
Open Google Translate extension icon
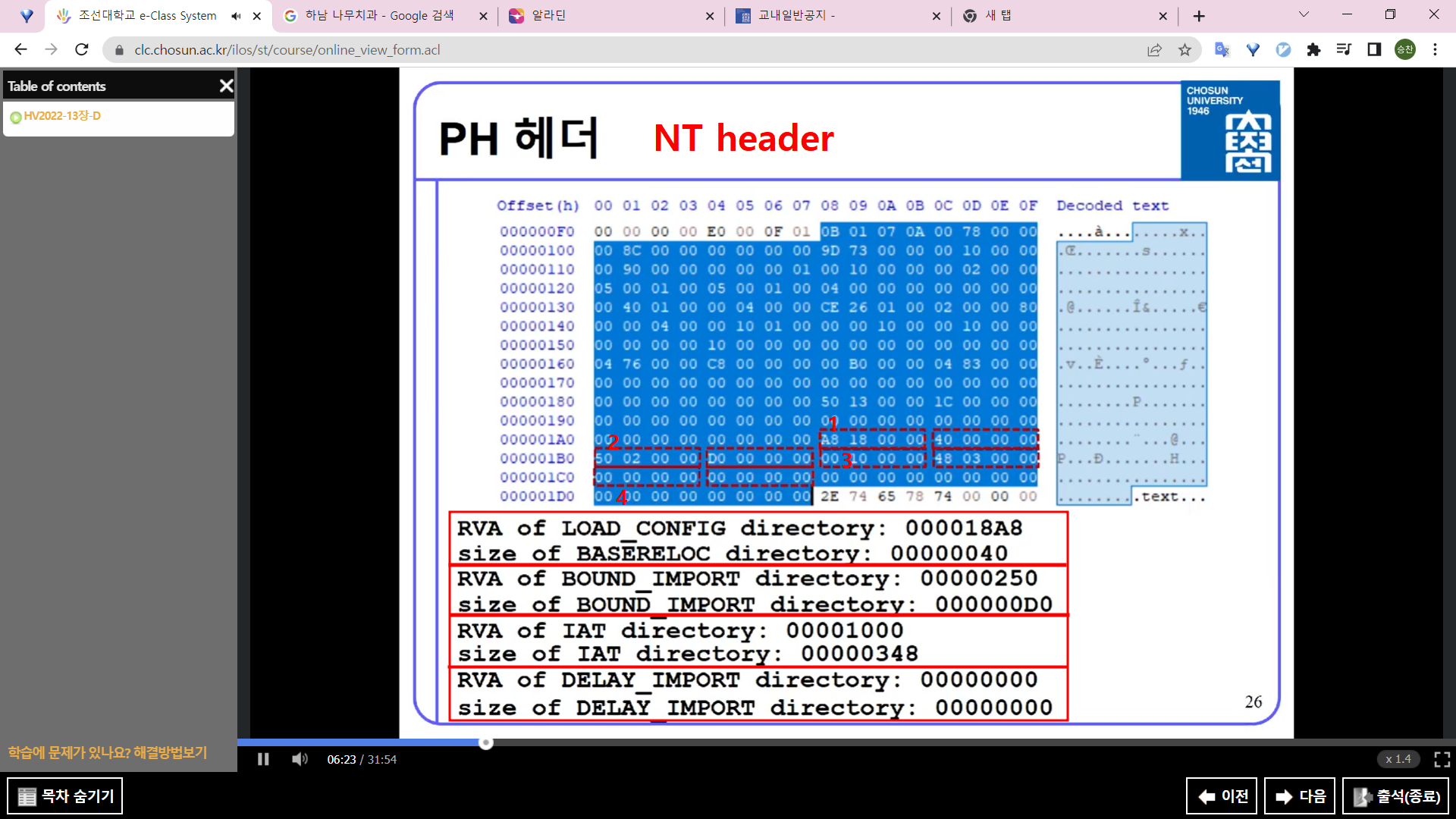coord(1222,49)
